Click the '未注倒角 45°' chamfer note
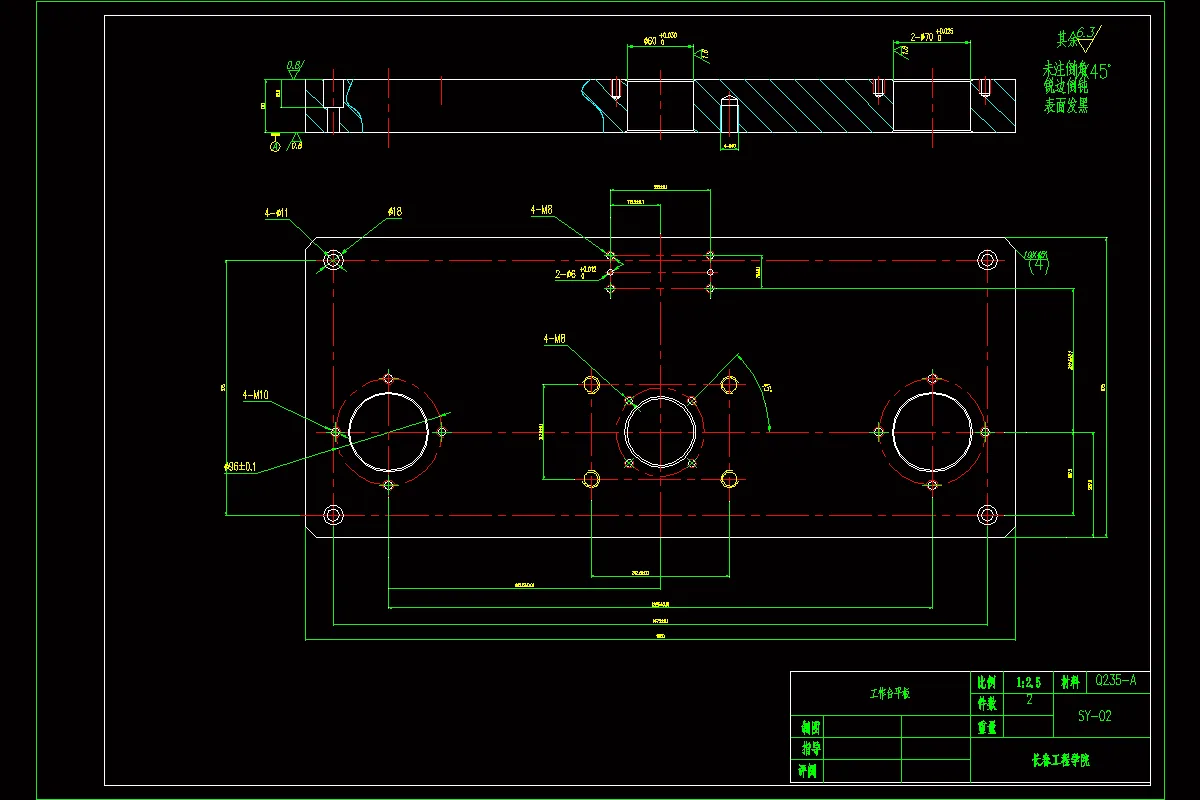This screenshot has width=1200, height=800. 1077,70
